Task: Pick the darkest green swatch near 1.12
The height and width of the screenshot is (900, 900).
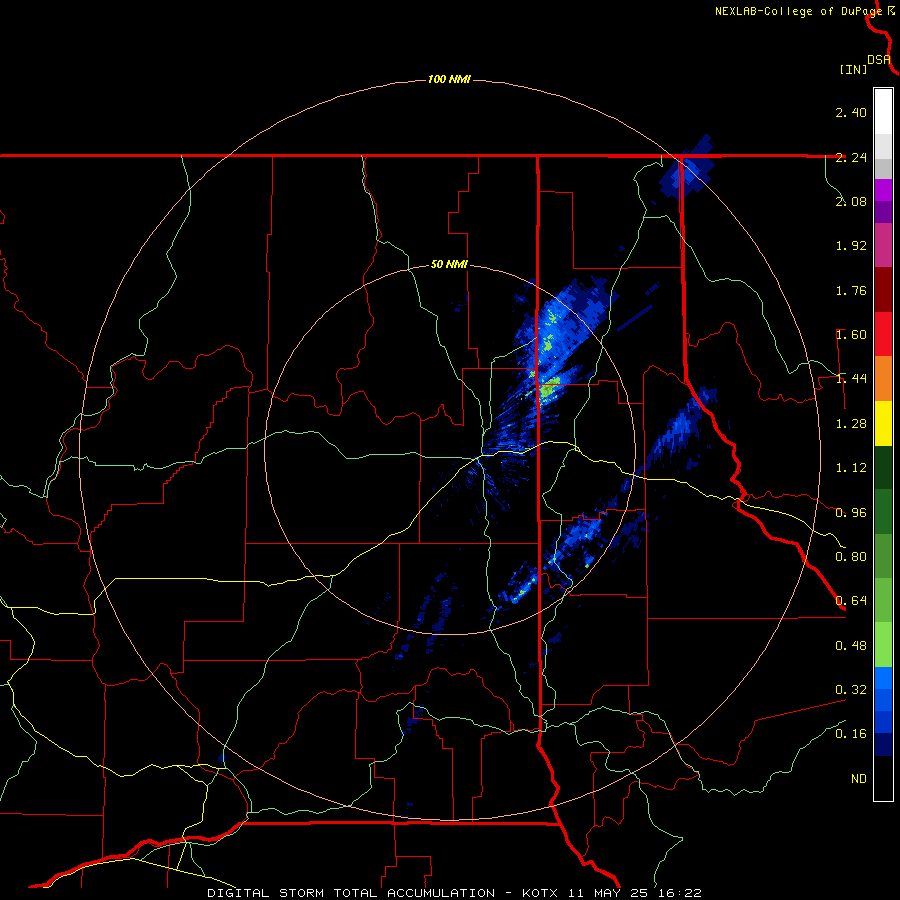Action: pos(883,467)
